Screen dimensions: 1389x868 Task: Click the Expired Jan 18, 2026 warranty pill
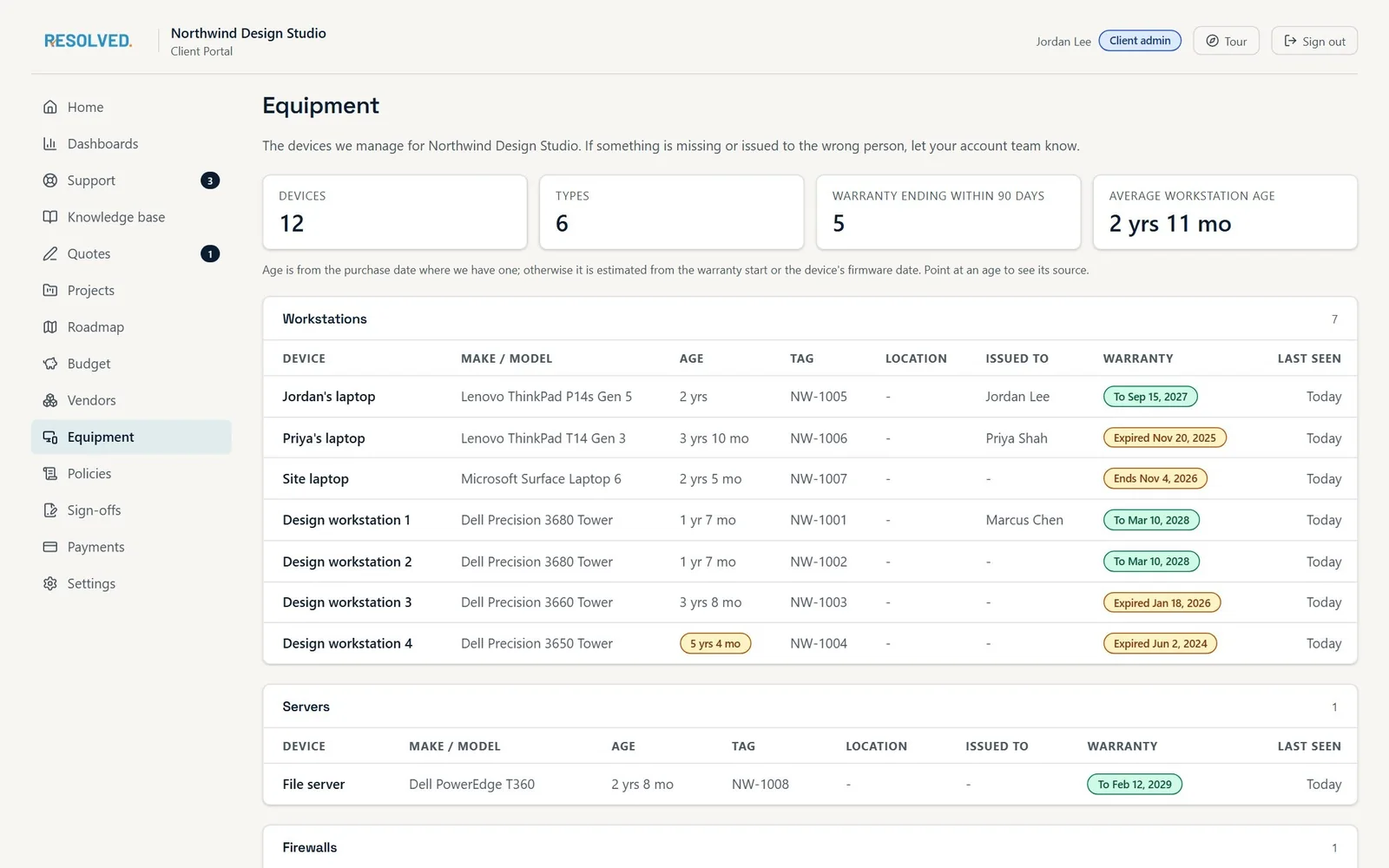click(x=1162, y=602)
